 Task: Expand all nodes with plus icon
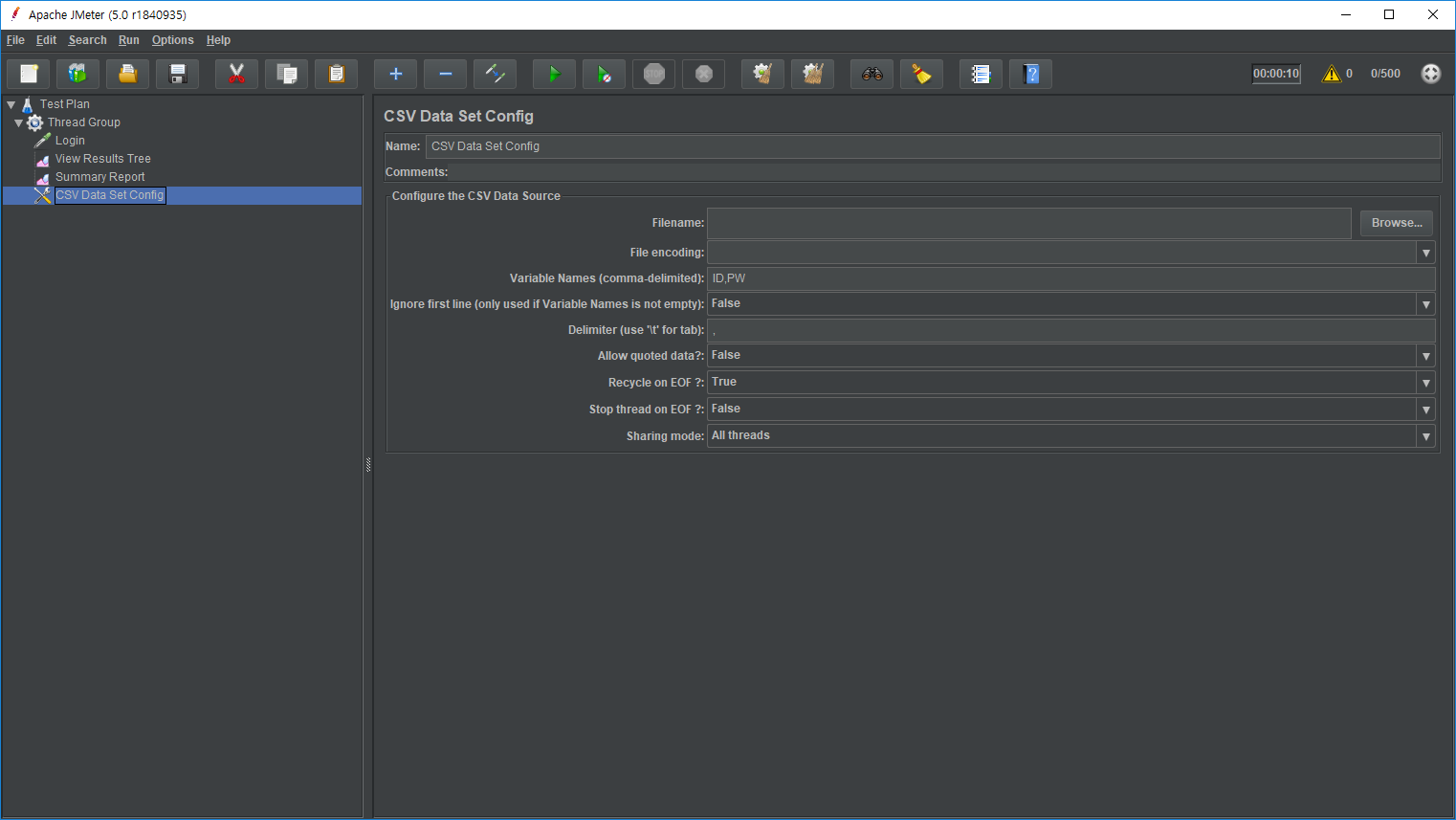pos(395,74)
